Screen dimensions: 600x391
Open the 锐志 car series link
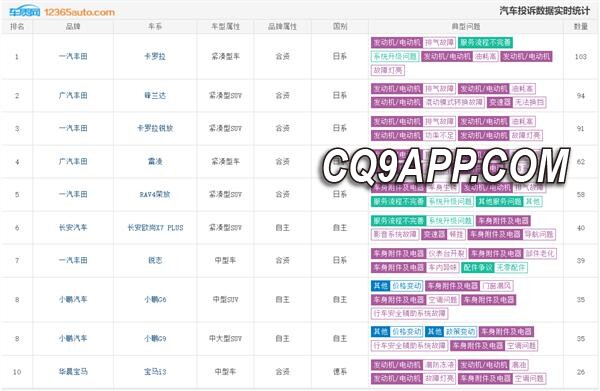[155, 260]
